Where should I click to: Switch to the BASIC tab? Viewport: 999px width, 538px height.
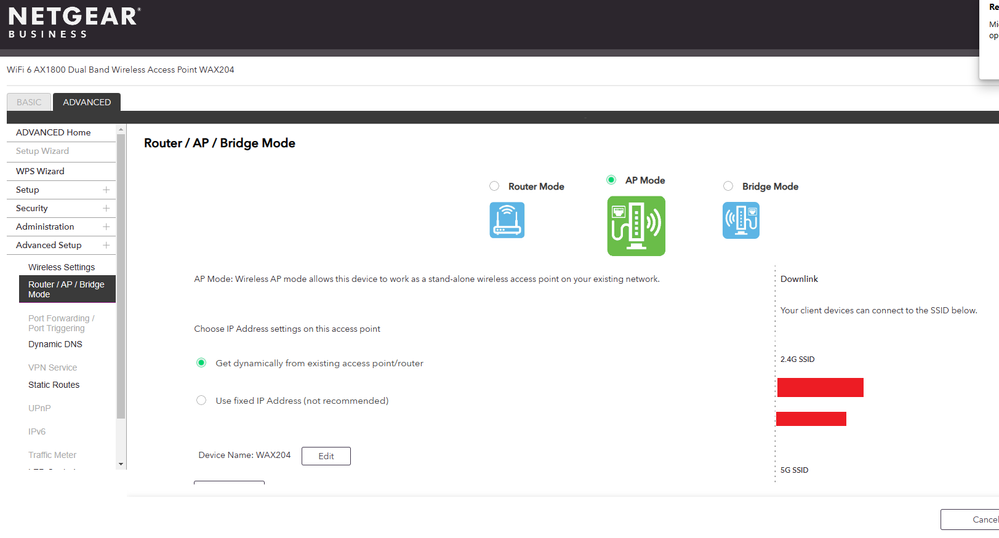tap(29, 102)
